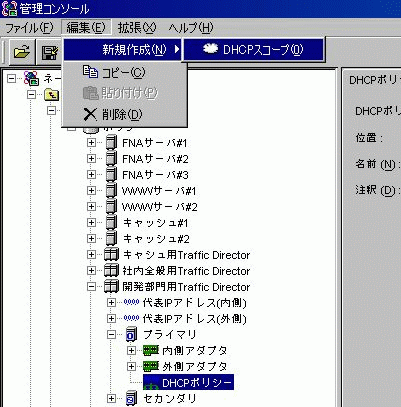Screen dimensions: 401x407
Task: Expand 代表IPアドレス(外側) node
Action: click(x=111, y=319)
